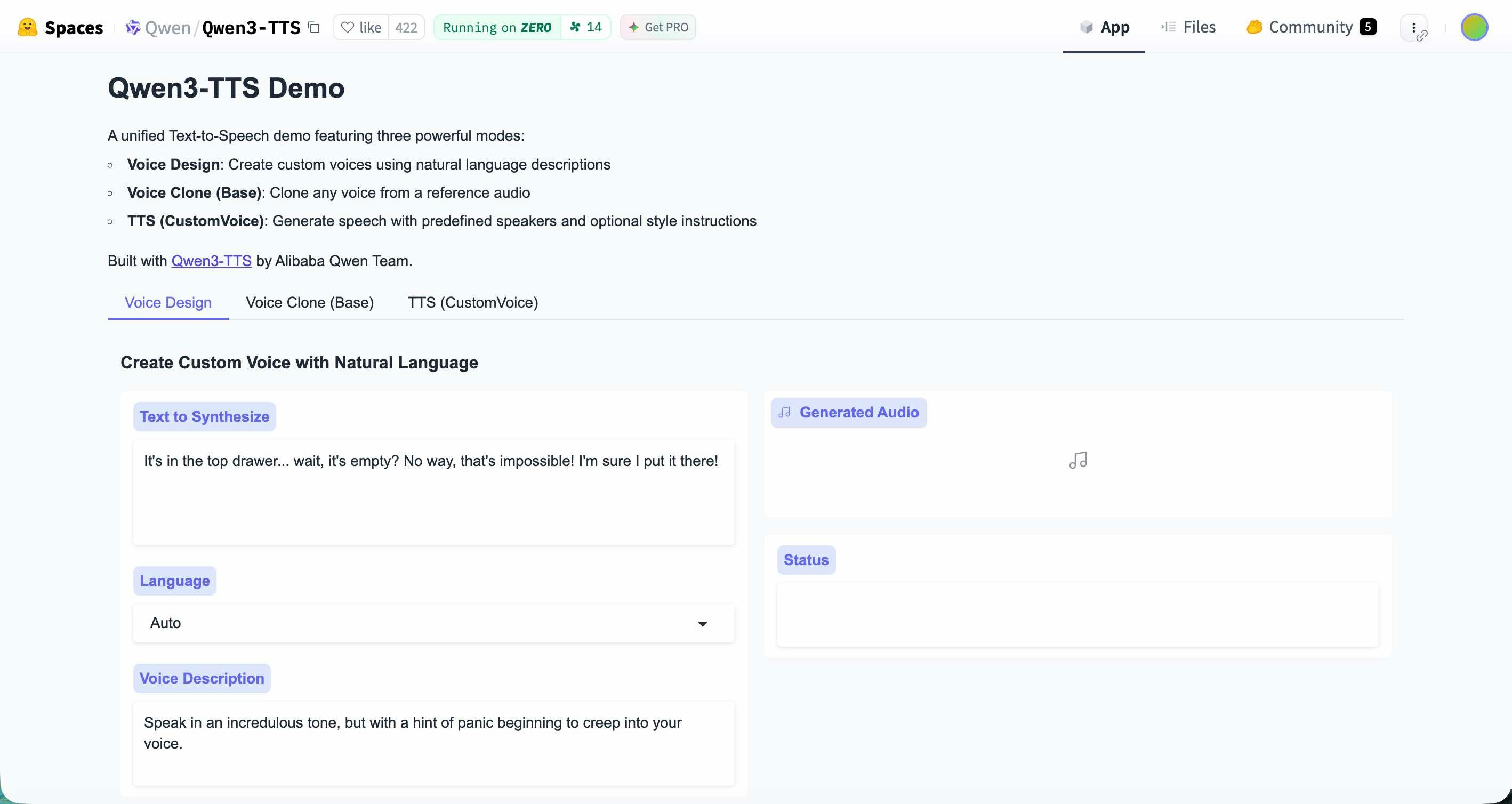Click the like count 422
Viewport: 1512px width, 804px height.
click(406, 28)
